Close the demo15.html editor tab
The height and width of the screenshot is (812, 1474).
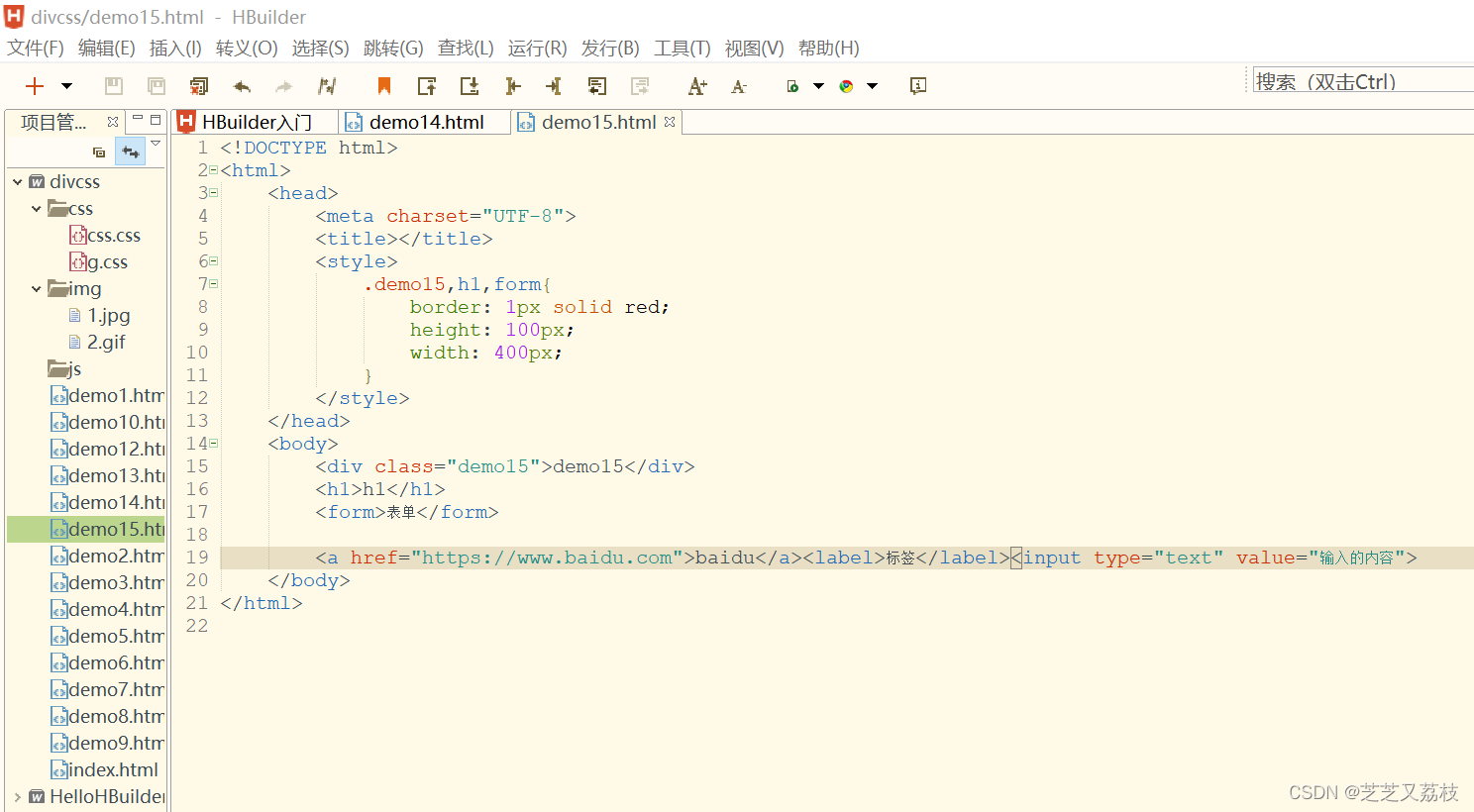pyautogui.click(x=670, y=122)
